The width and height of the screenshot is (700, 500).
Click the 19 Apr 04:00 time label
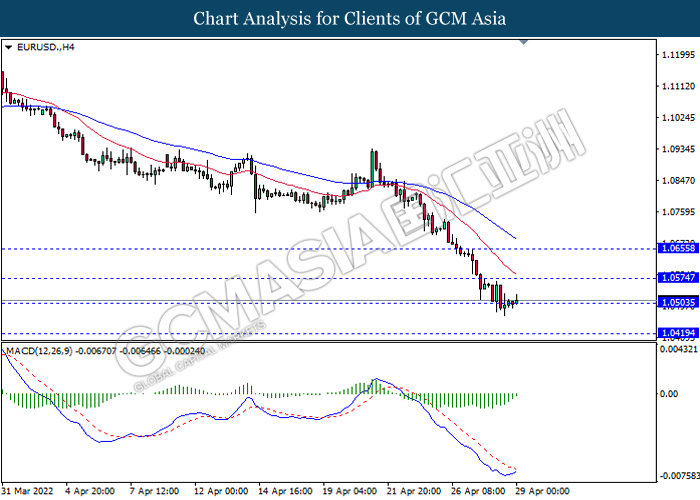(350, 491)
